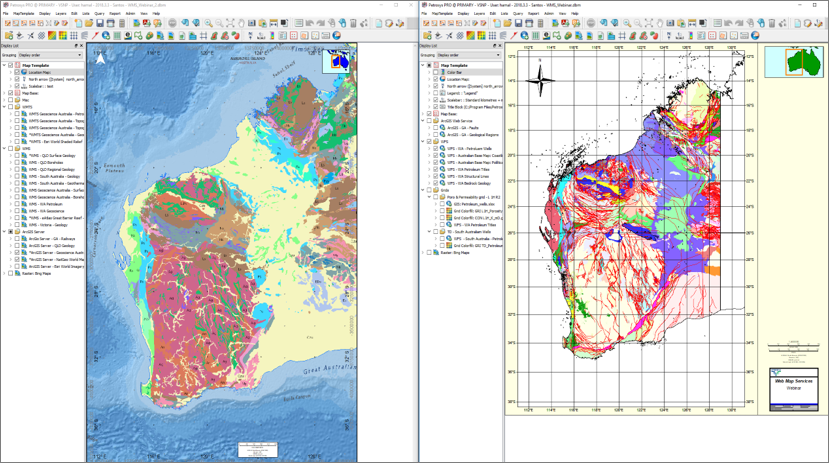This screenshot has height=463, width=829.
Task: Select the ArcGIS Server group in left list
Action: click(x=34, y=232)
